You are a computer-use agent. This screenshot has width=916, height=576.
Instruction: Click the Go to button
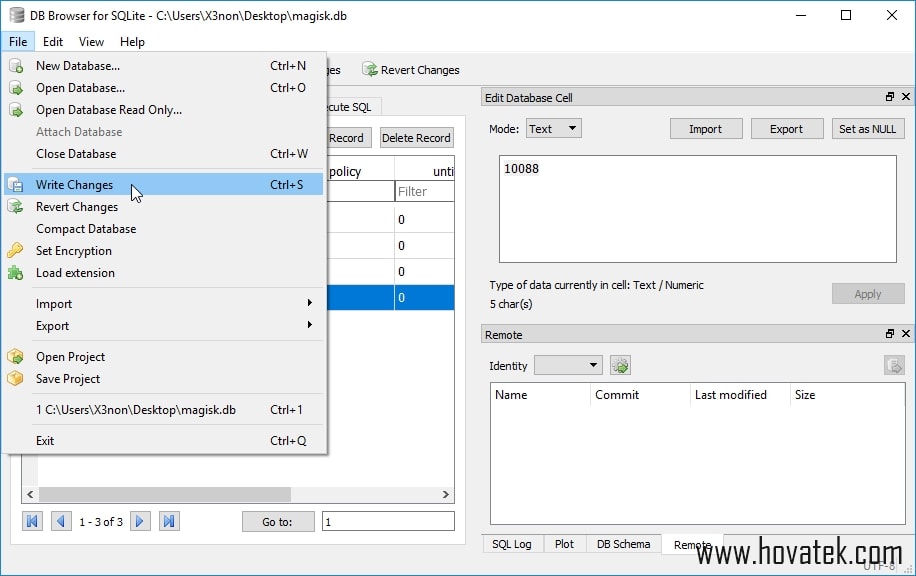click(278, 522)
